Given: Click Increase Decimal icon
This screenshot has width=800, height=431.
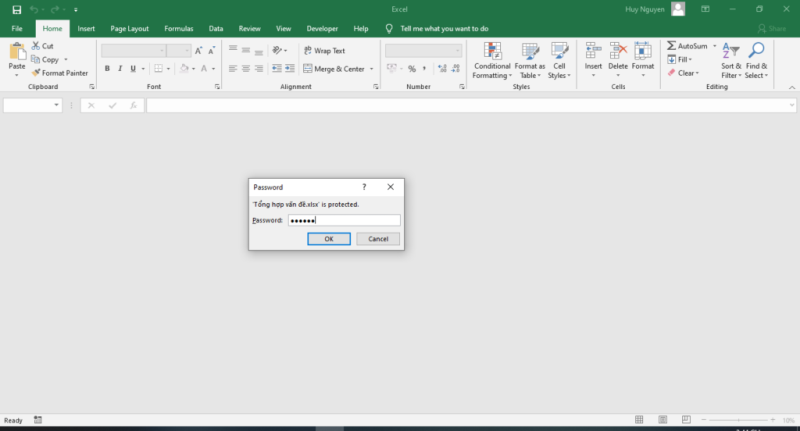Looking at the screenshot, I should coord(442,68).
